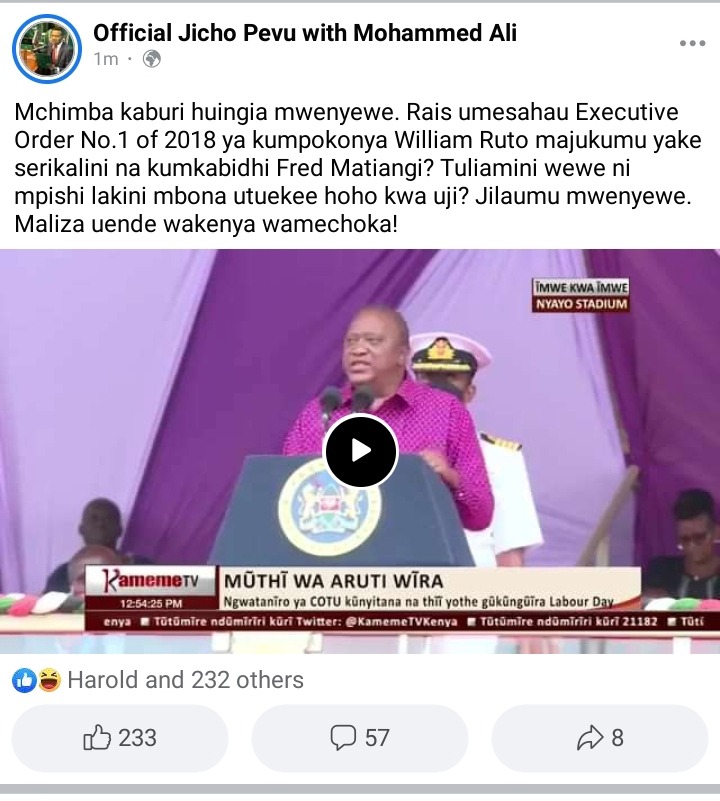Click the 8 shares count
Image resolution: width=720 pixels, height=801 pixels.
coord(618,738)
